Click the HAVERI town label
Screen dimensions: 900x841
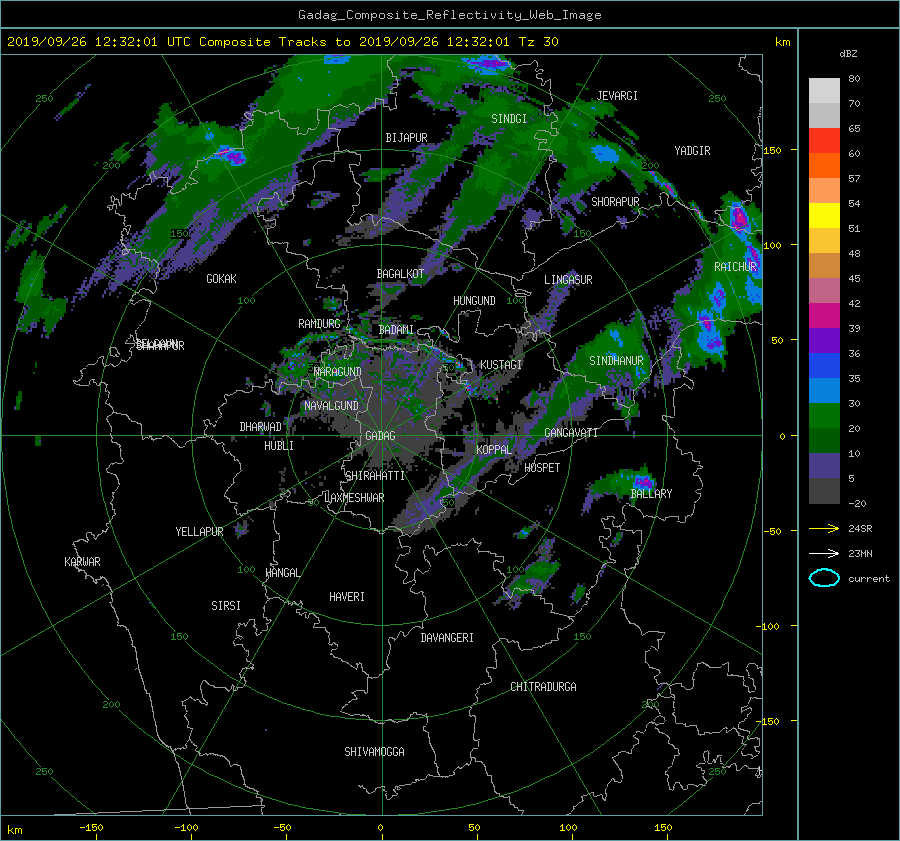coord(347,596)
